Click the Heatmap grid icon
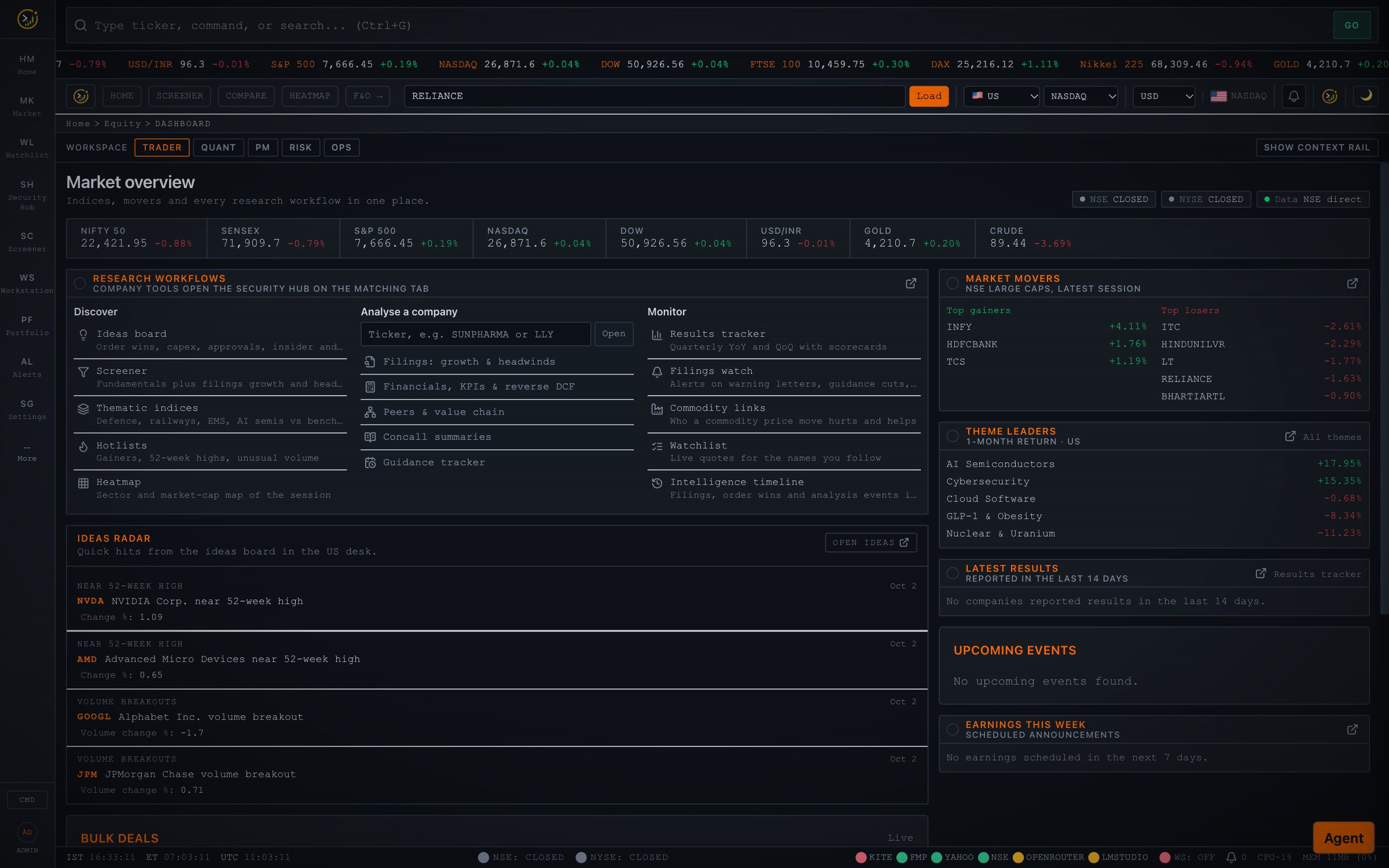 (x=83, y=483)
